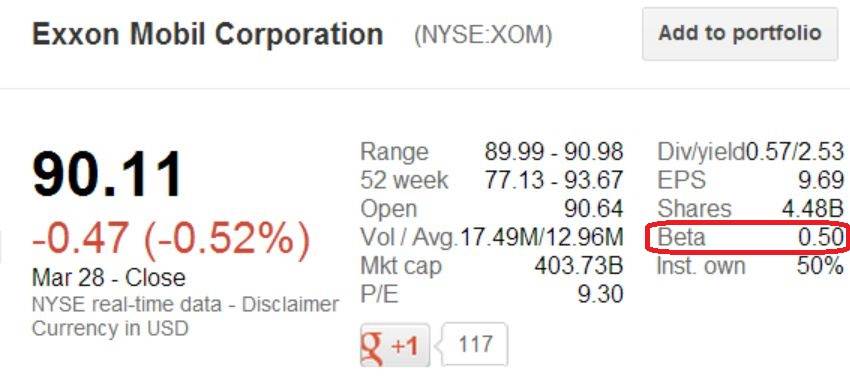Select the Shares value 4.48B
The image size is (850, 380).
pyautogui.click(x=813, y=209)
